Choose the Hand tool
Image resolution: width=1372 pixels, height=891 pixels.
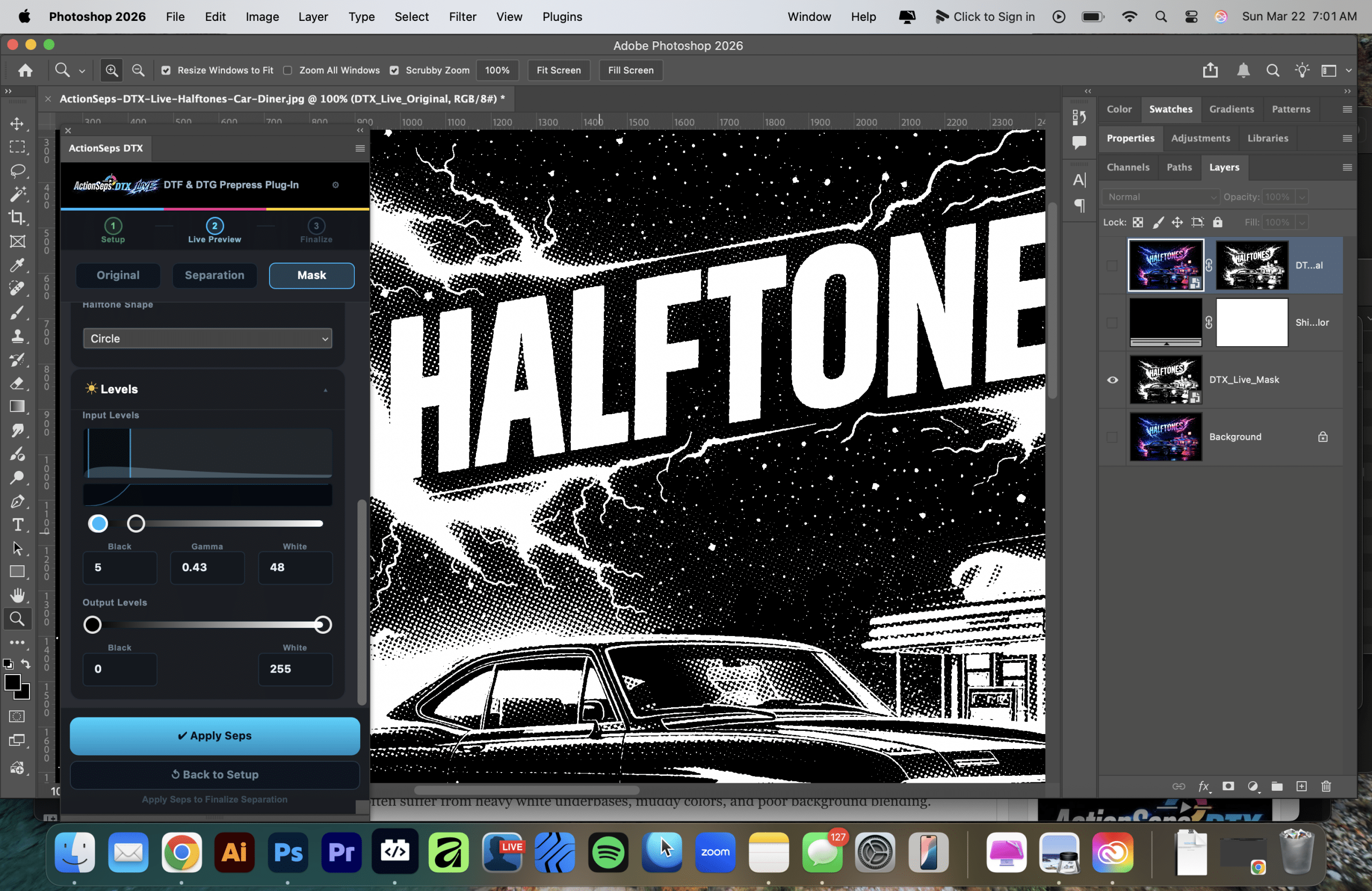click(x=17, y=595)
